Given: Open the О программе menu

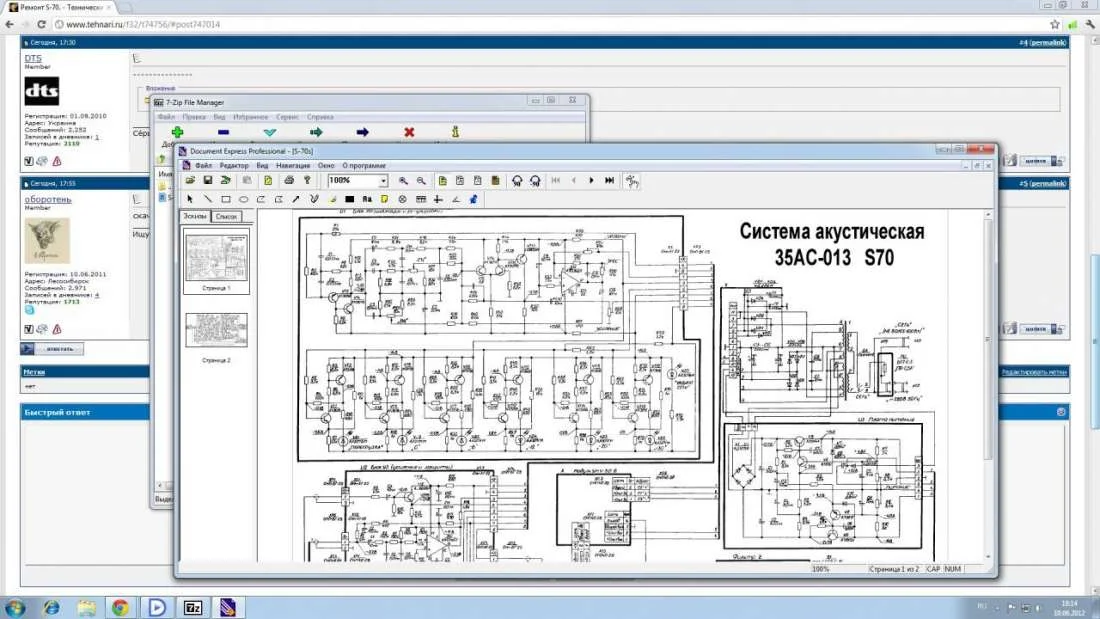Looking at the screenshot, I should pyautogui.click(x=364, y=166).
